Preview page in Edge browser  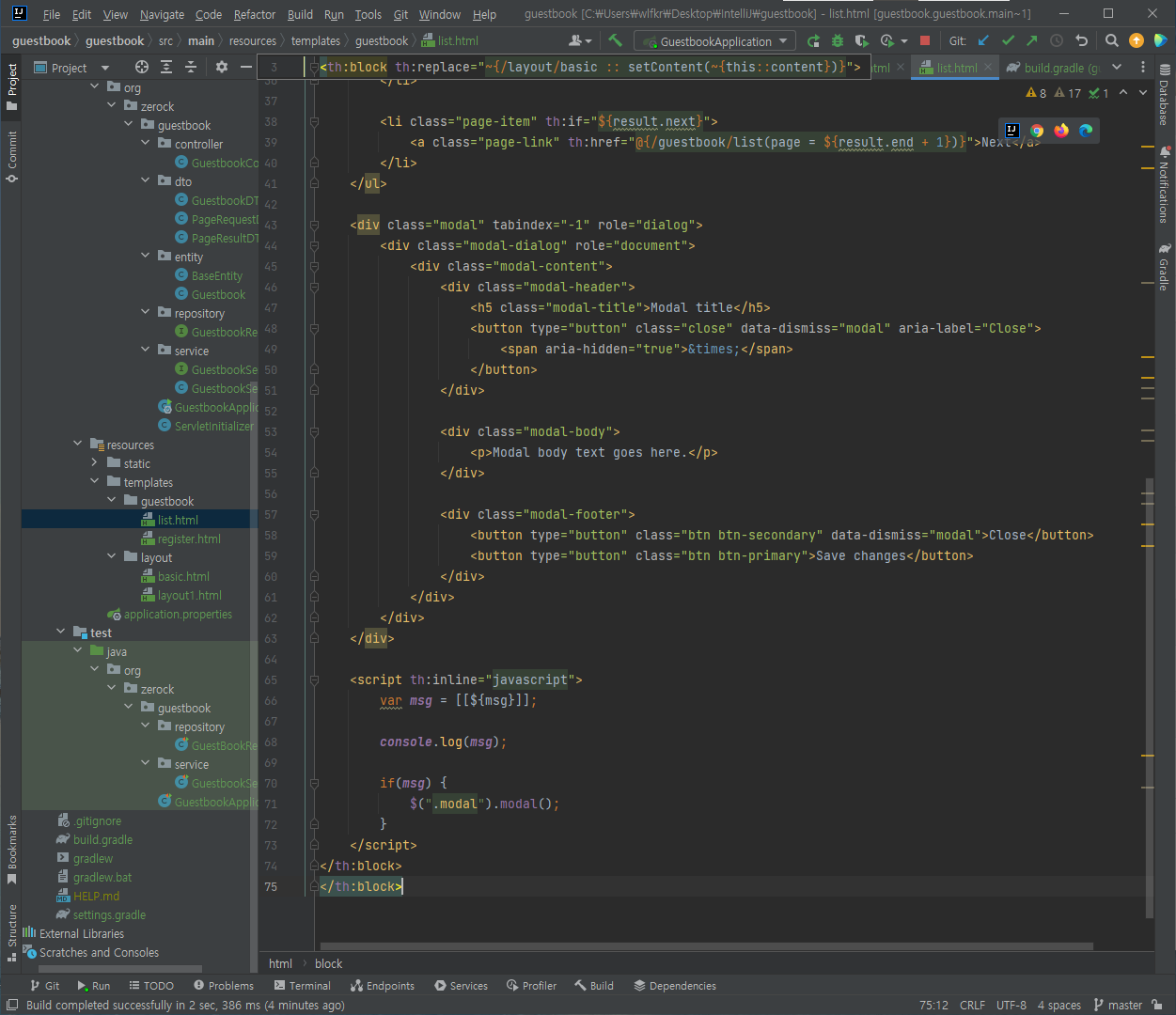coord(1086,131)
